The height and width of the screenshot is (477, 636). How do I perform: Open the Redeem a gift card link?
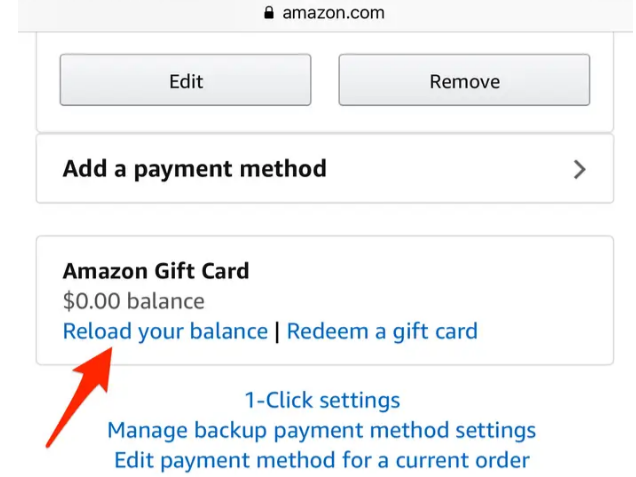(x=382, y=331)
